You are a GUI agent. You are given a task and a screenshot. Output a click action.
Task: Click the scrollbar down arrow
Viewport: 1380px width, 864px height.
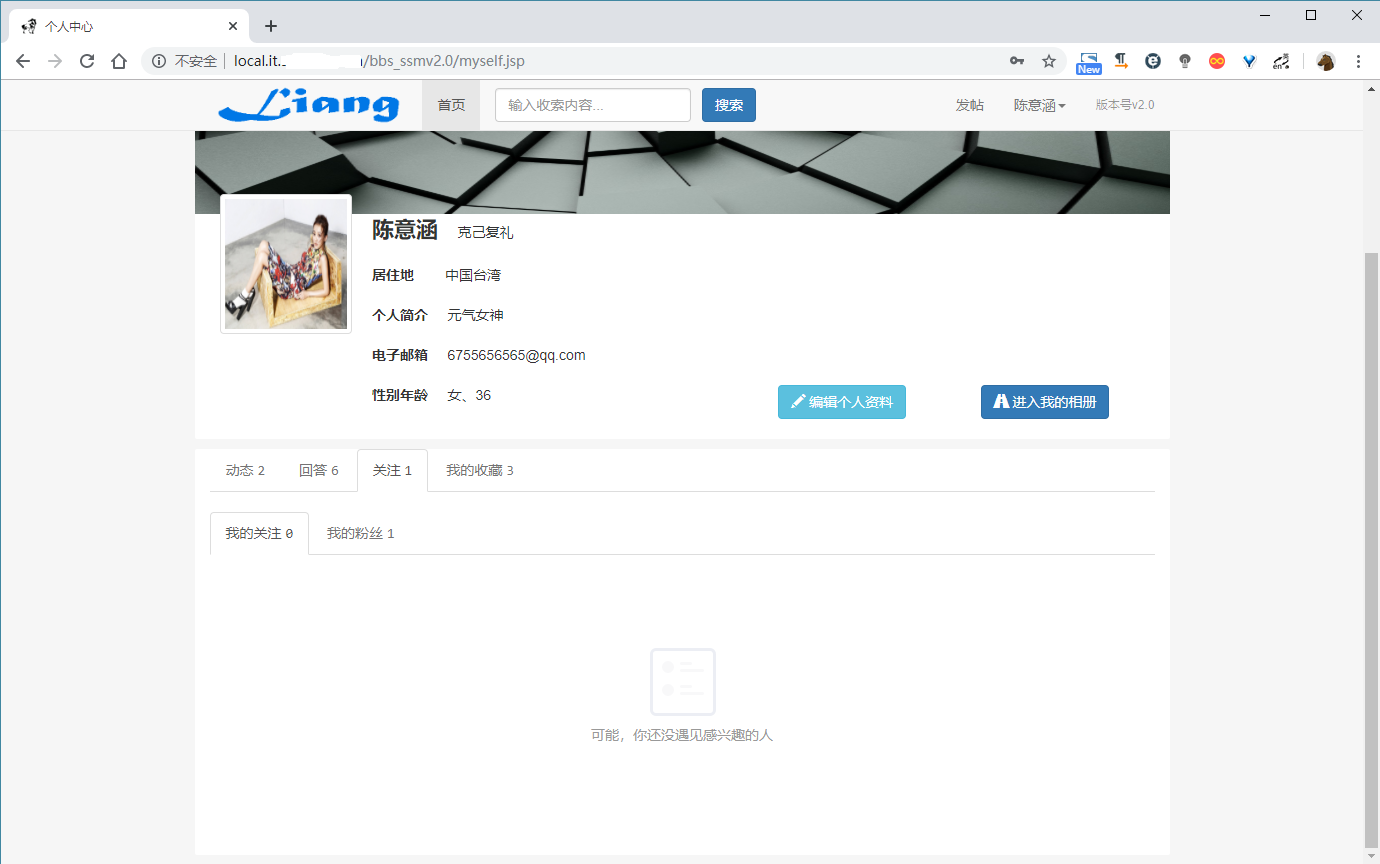(x=1371, y=856)
